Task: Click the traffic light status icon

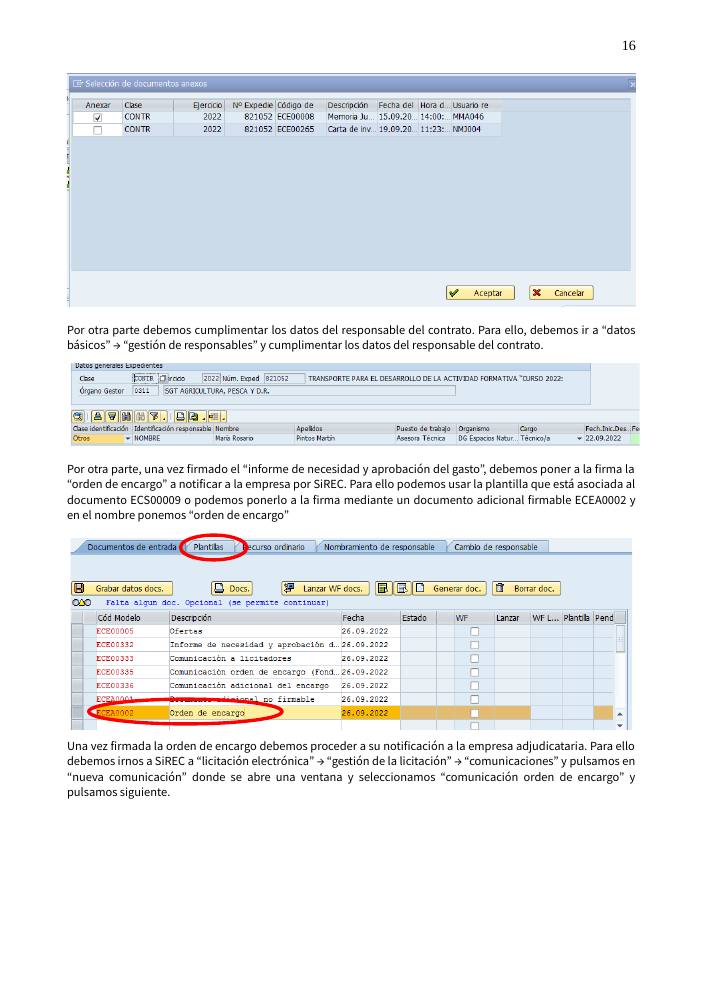Action: click(x=82, y=603)
